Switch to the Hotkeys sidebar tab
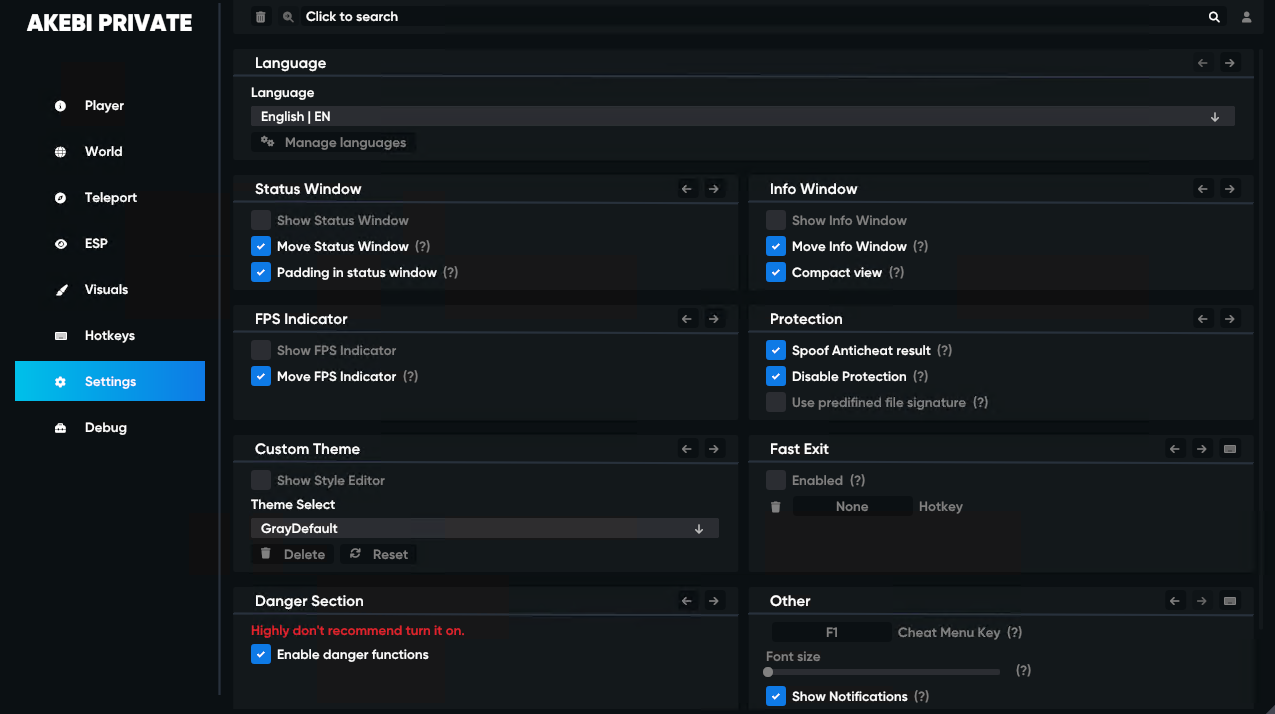Image resolution: width=1275 pixels, height=714 pixels. [110, 336]
